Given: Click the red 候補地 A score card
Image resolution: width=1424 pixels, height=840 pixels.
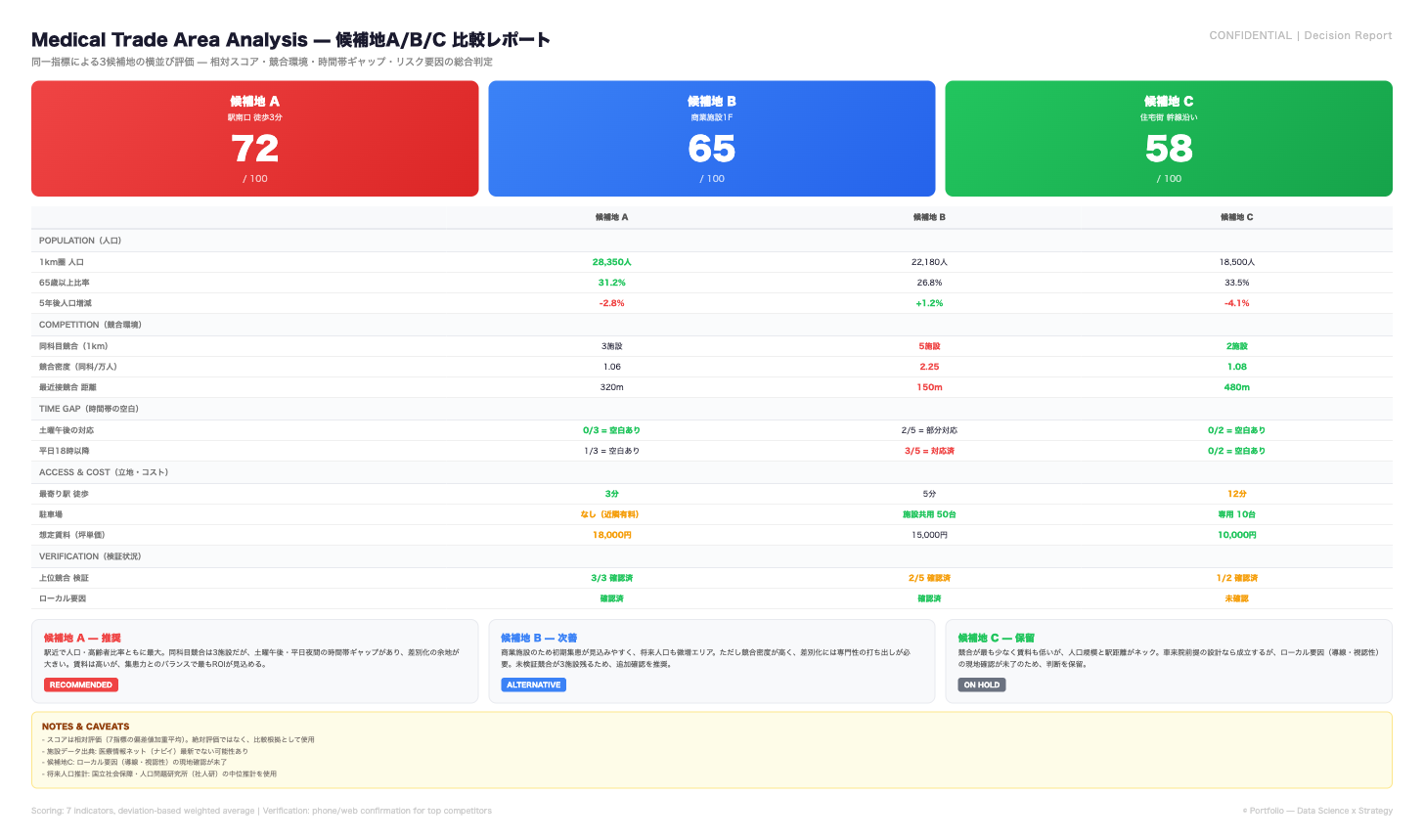Looking at the screenshot, I should 254,139.
